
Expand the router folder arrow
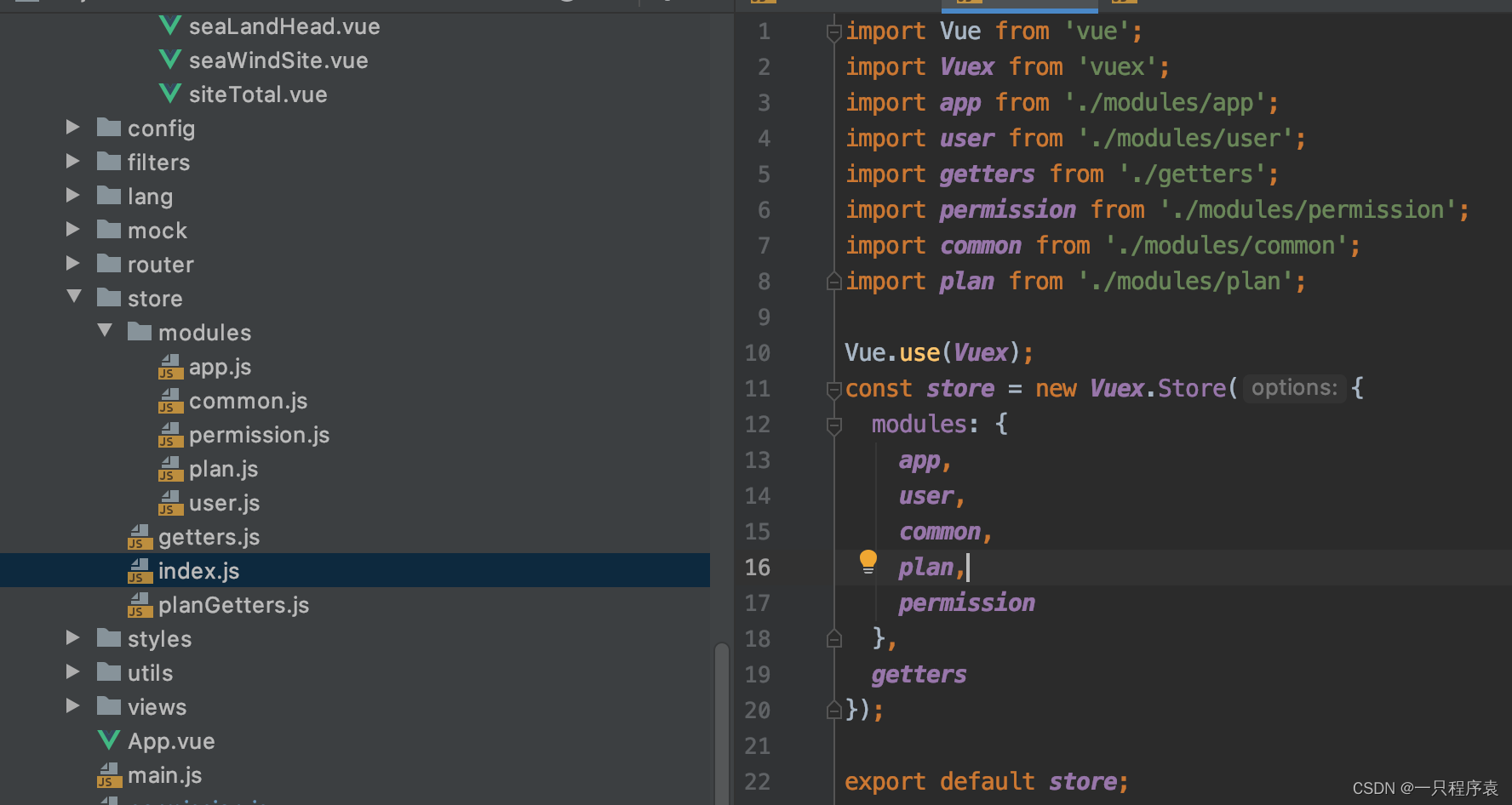click(73, 263)
